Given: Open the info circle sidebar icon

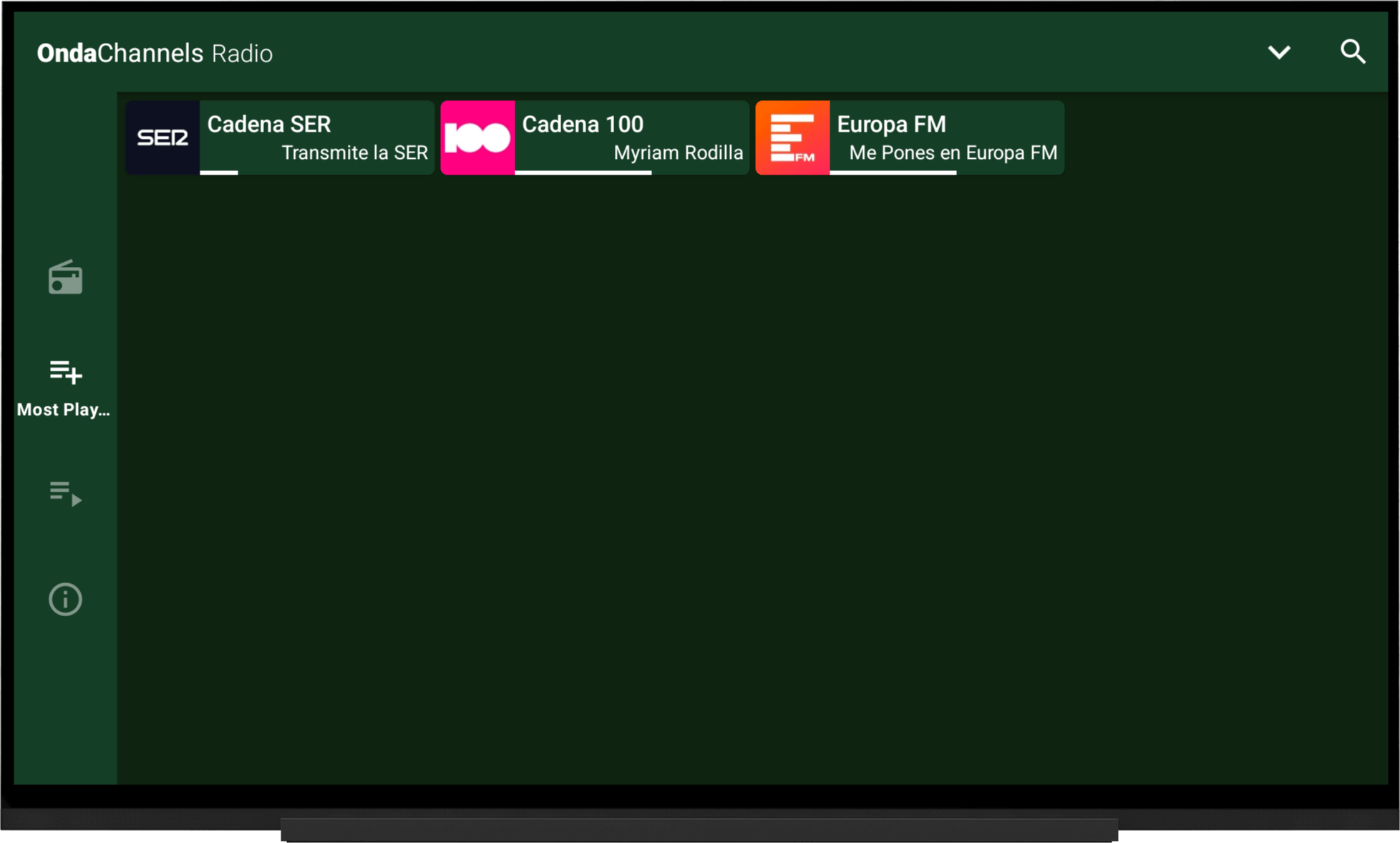Looking at the screenshot, I should click(x=65, y=599).
